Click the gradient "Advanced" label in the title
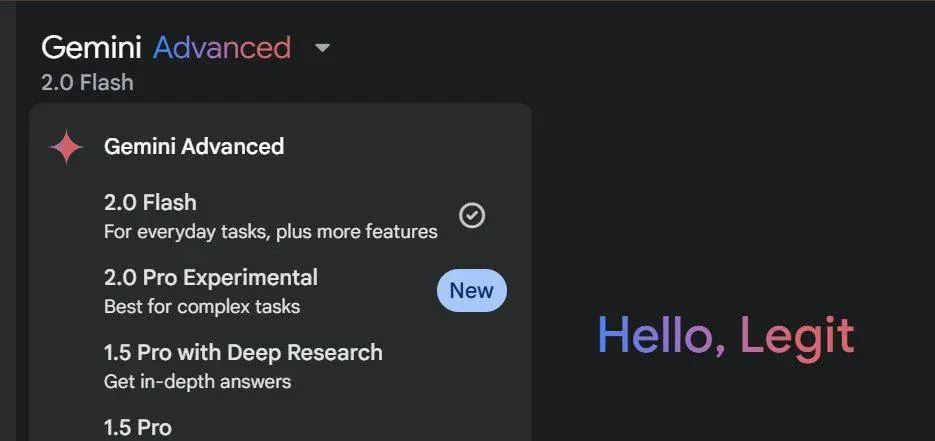Image resolution: width=935 pixels, height=441 pixels. click(222, 47)
